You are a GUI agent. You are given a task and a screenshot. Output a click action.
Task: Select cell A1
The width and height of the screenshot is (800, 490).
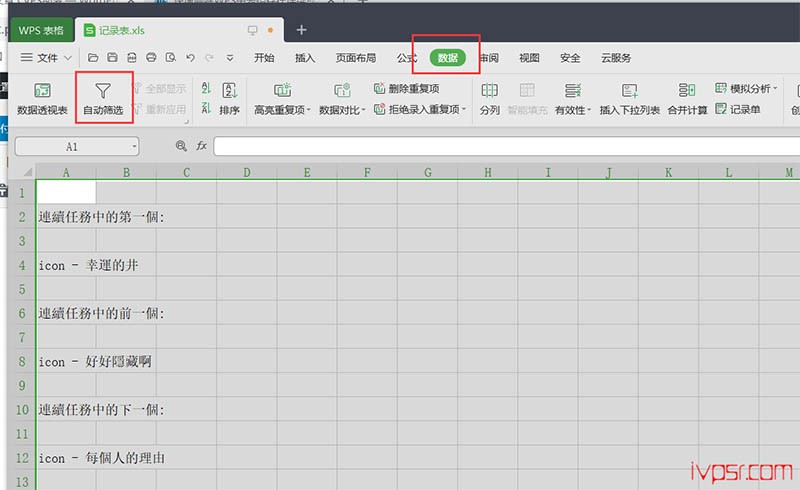(66, 192)
